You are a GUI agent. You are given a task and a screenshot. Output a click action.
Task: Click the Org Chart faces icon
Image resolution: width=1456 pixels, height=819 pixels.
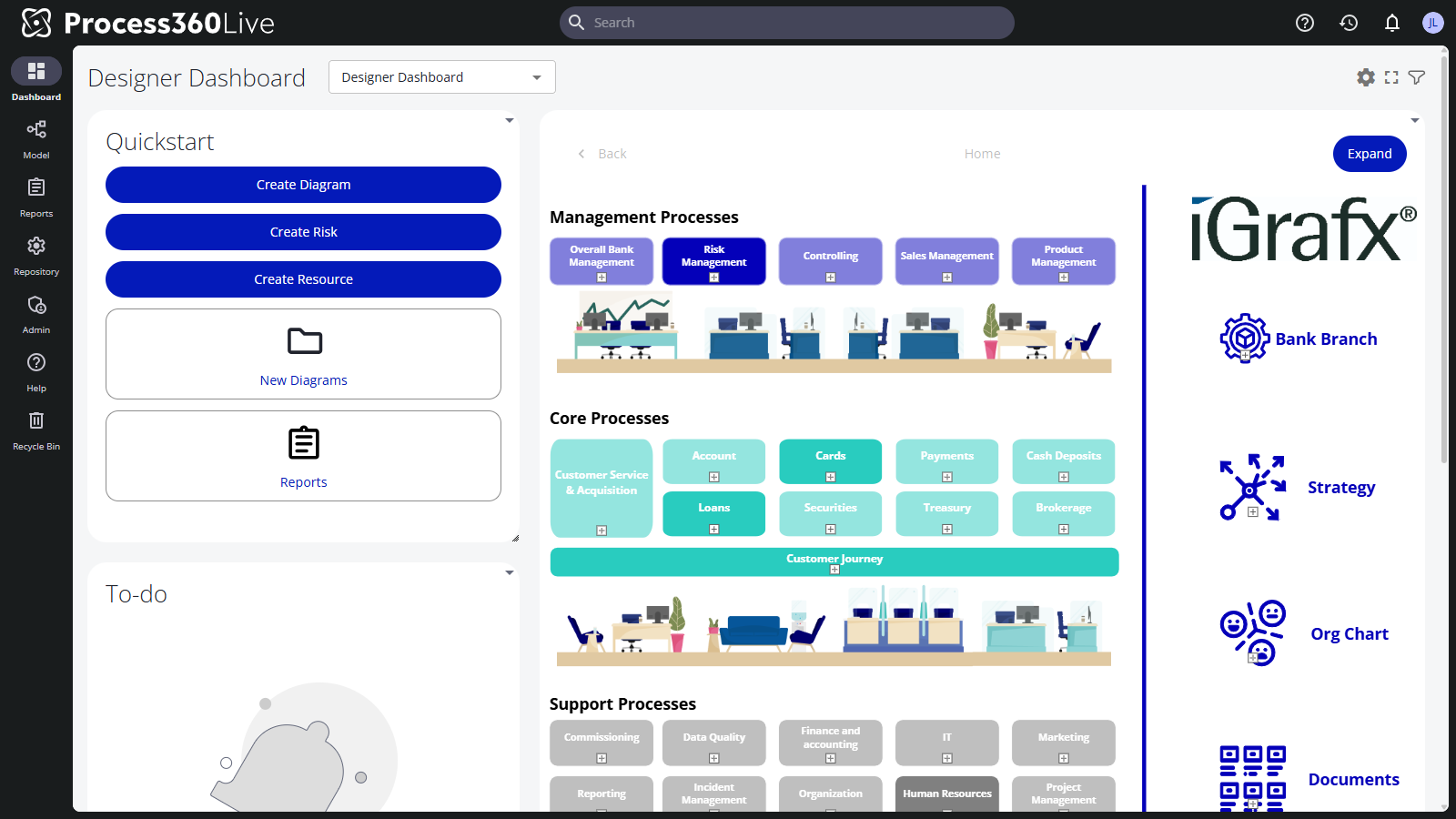tap(1253, 633)
